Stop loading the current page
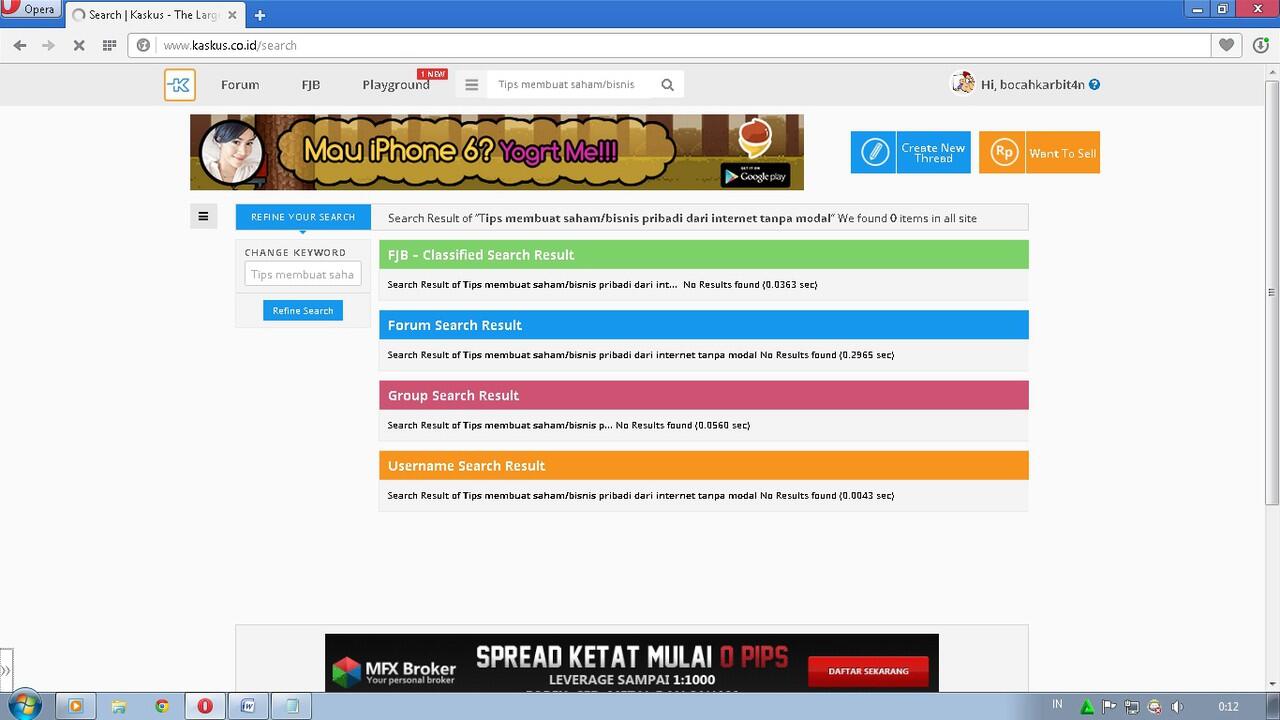Image resolution: width=1280 pixels, height=720 pixels. [79, 45]
